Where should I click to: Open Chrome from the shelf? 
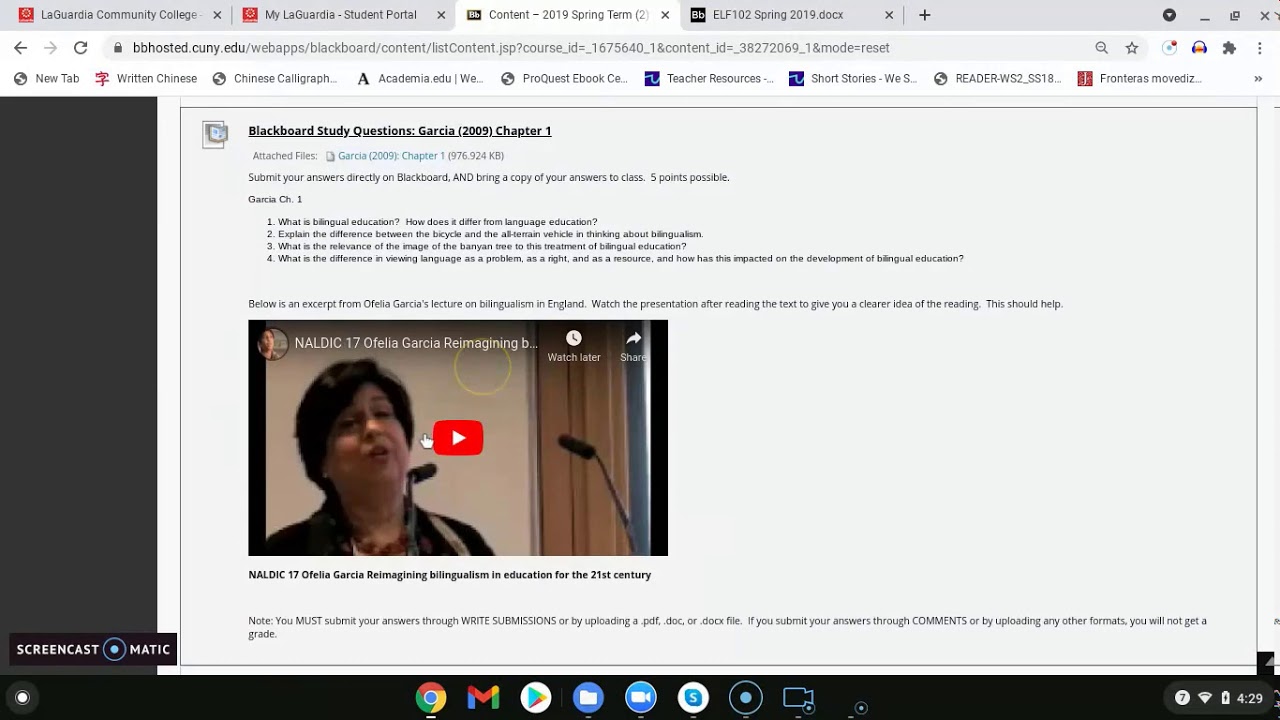click(x=431, y=698)
